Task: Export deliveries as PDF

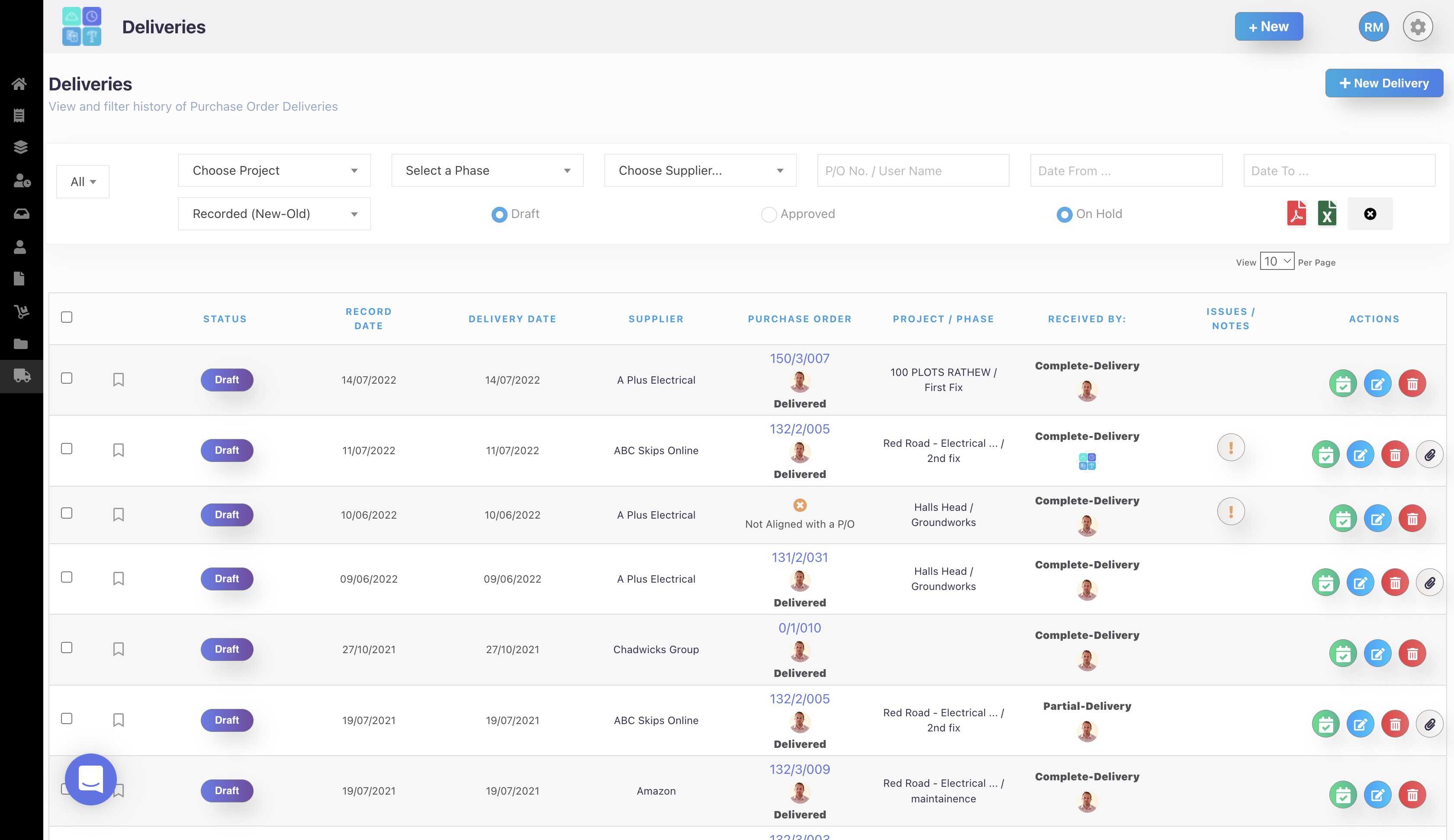Action: pos(1296,214)
